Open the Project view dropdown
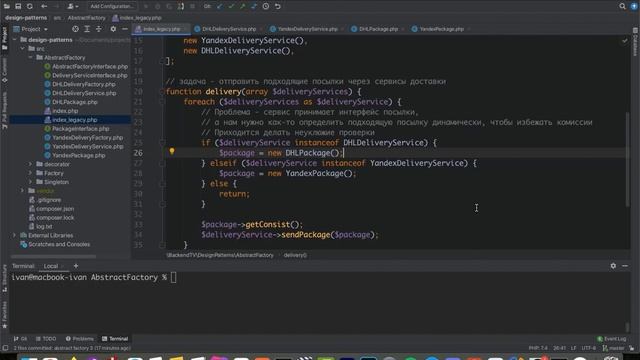 (31, 29)
